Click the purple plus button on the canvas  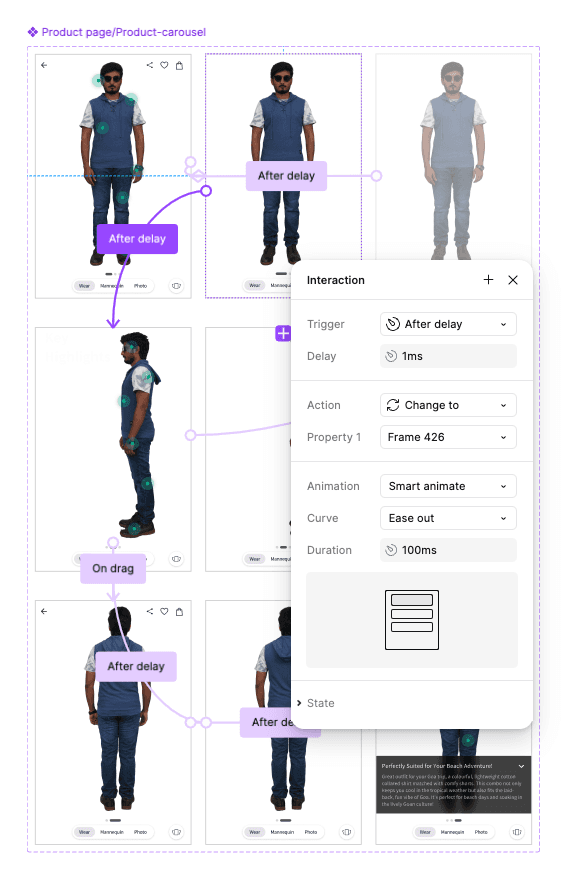[x=283, y=333]
